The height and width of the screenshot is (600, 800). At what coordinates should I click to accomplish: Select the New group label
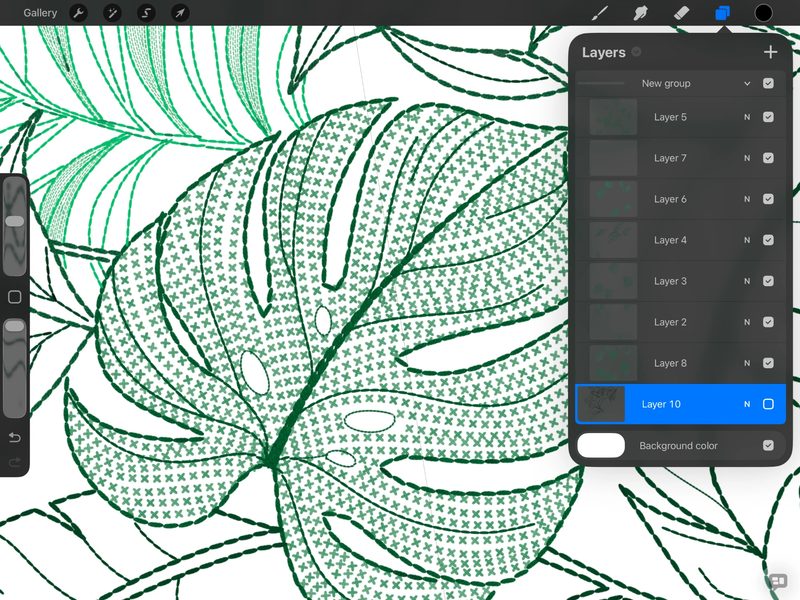coord(666,83)
